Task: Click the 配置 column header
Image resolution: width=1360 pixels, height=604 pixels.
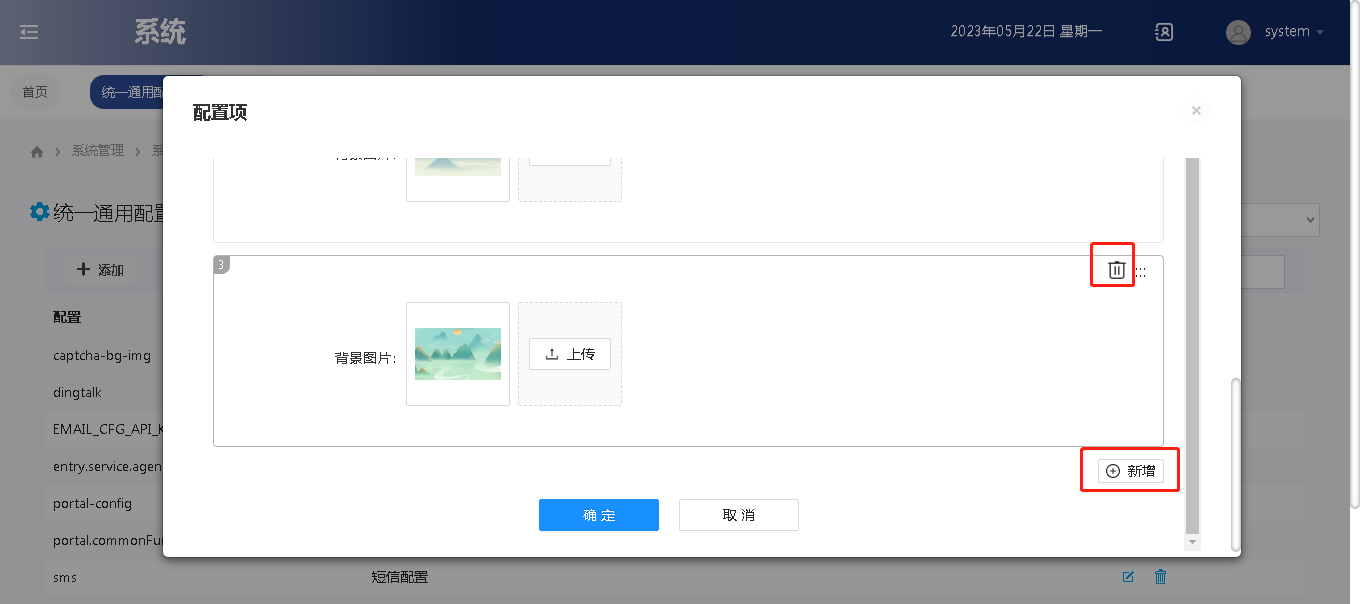Action: point(67,317)
